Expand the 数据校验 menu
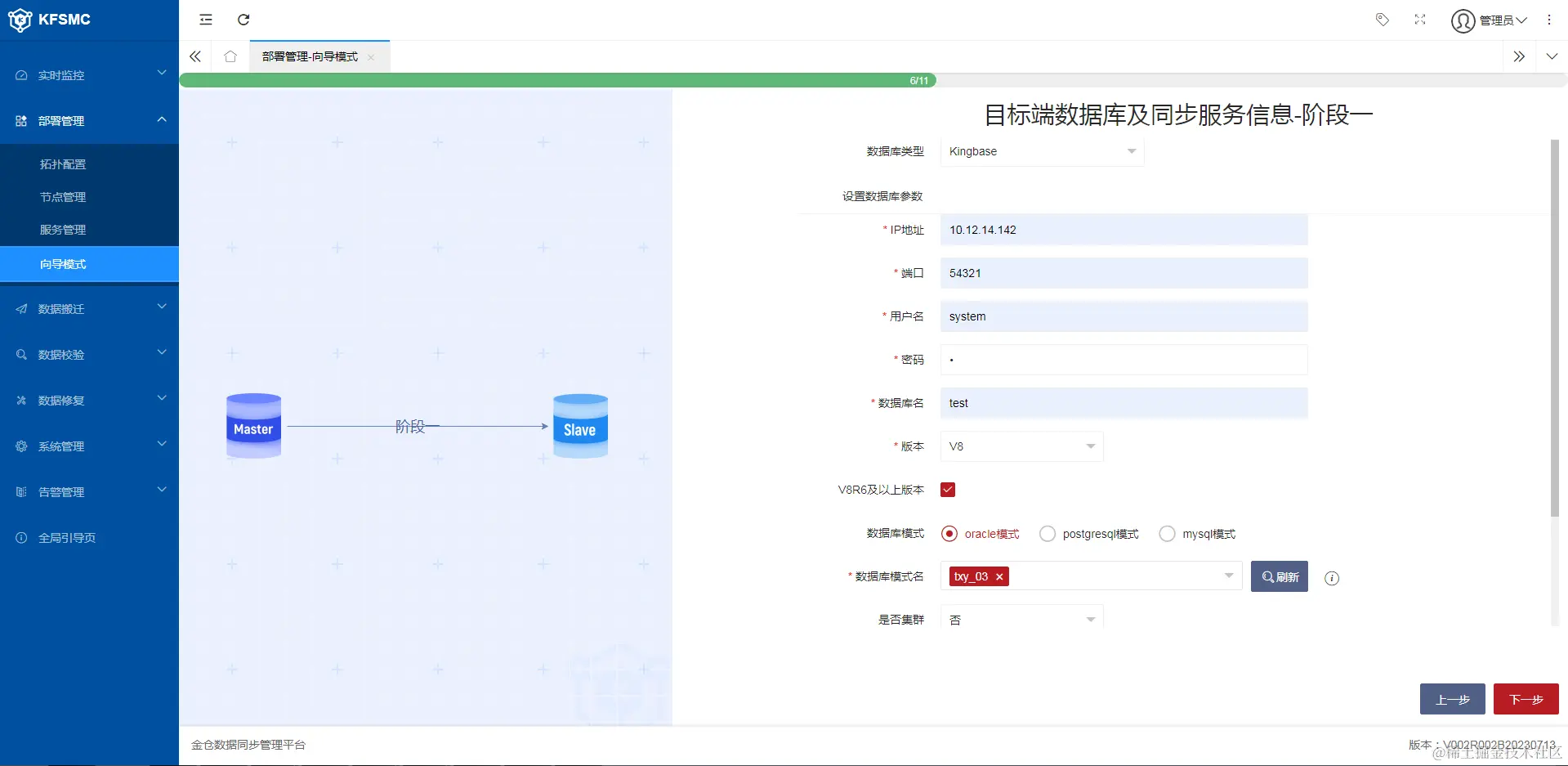 [x=162, y=353]
